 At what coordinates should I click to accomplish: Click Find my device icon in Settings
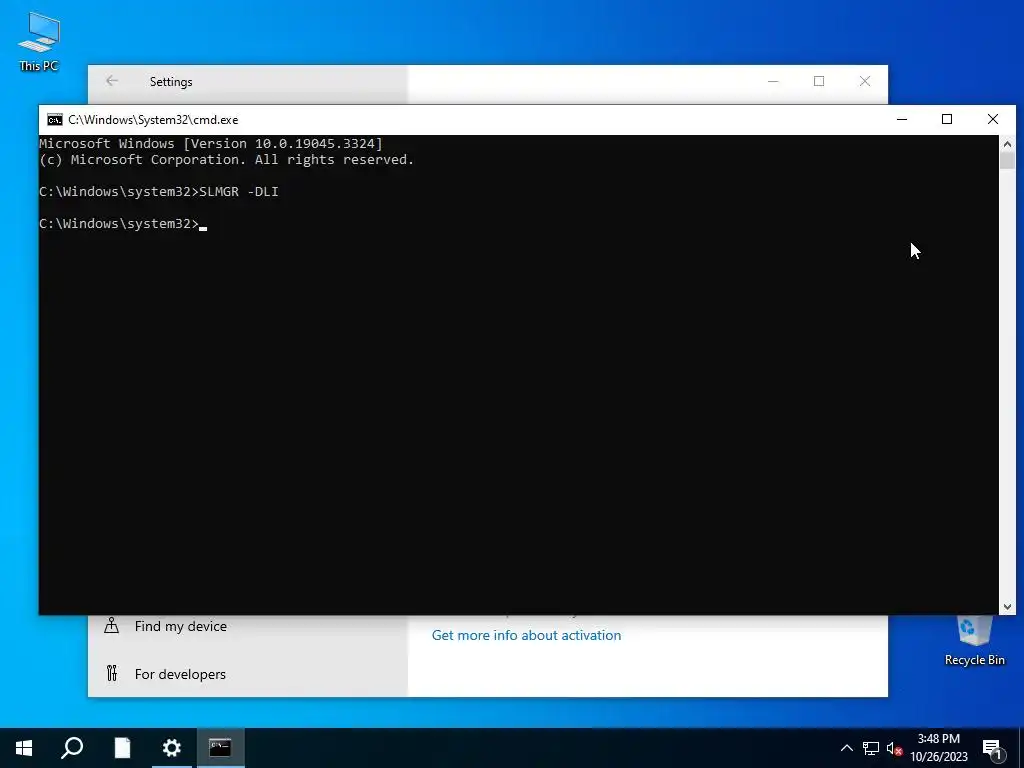pos(112,626)
